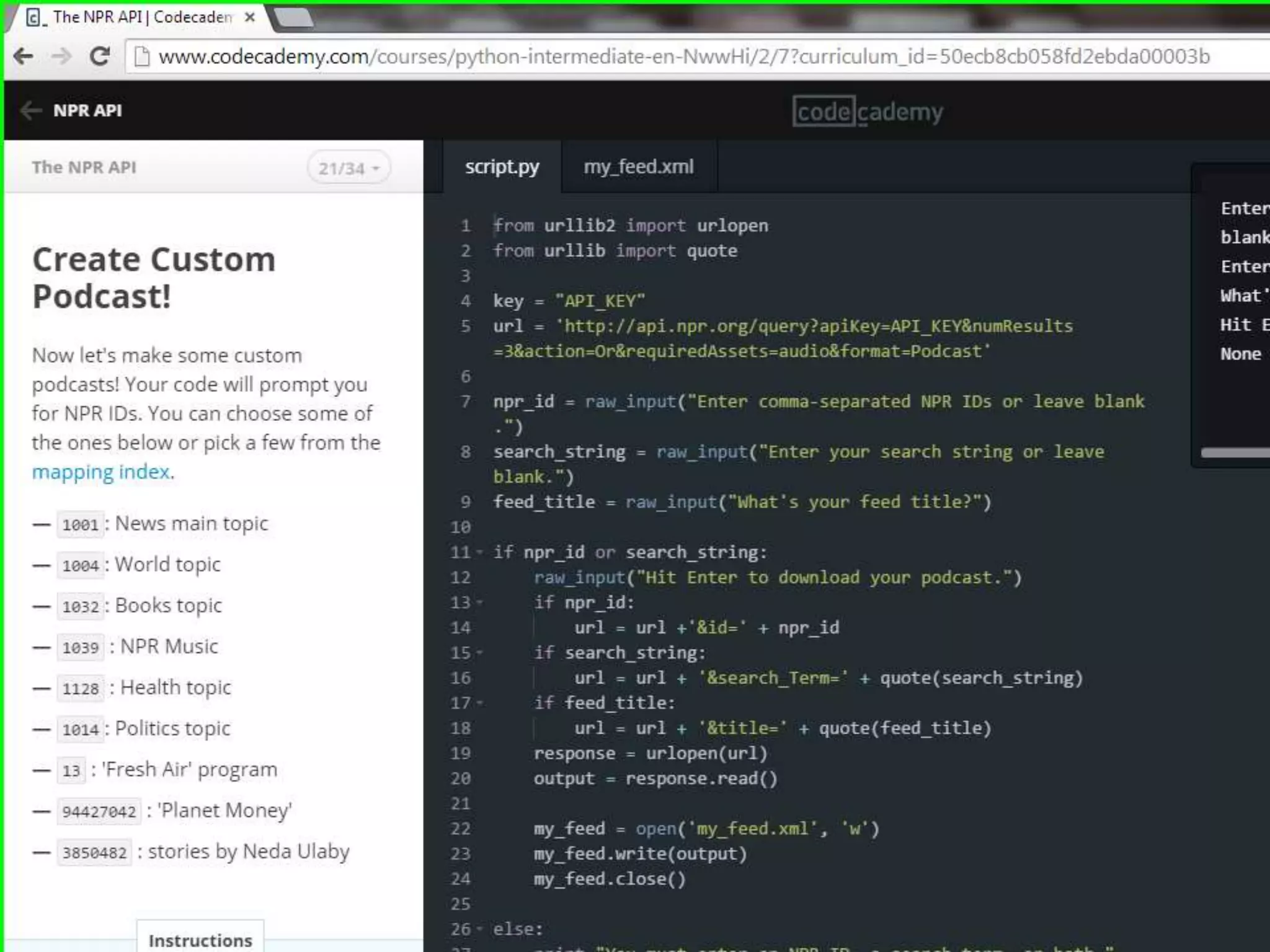Click 'from urllib import quote' line
1270x952 pixels.
point(615,251)
